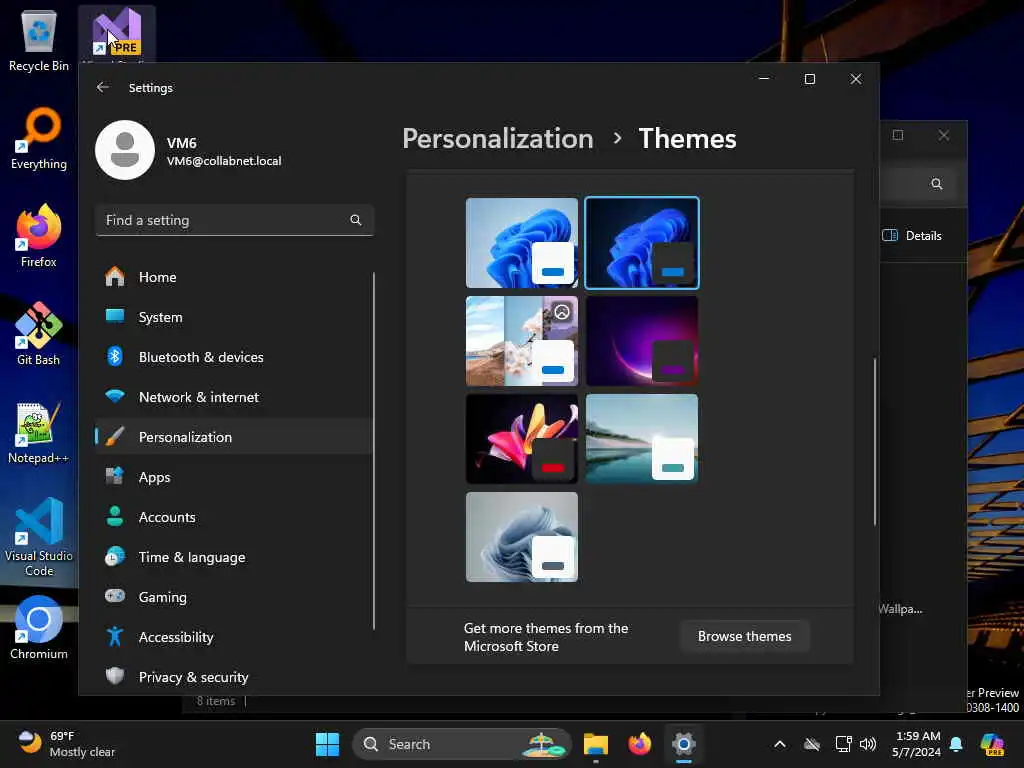Viewport: 1024px width, 768px height.
Task: Select the Visual Studio Code desktop shortcut
Action: 39,537
